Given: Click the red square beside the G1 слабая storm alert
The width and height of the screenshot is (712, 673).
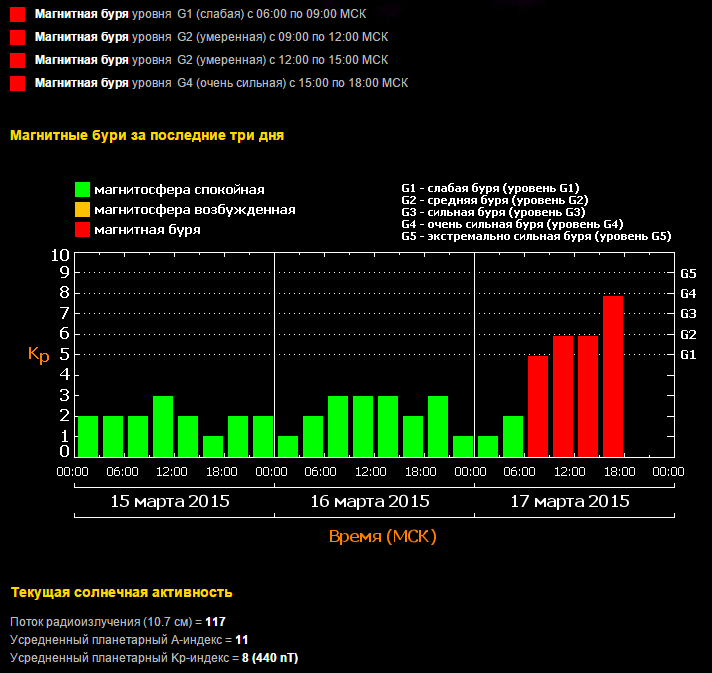Looking at the screenshot, I should (x=17, y=15).
